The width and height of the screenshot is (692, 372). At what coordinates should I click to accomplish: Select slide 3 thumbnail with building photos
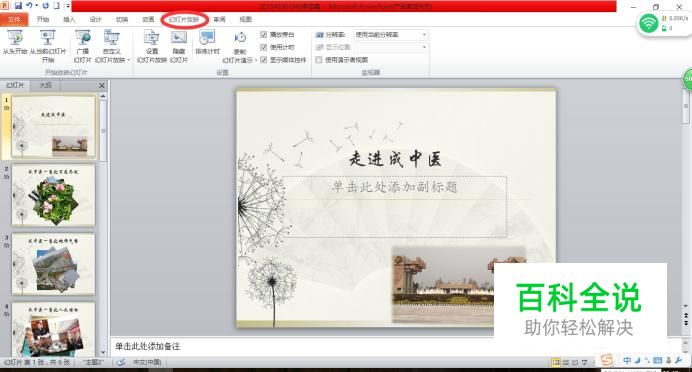[53, 264]
